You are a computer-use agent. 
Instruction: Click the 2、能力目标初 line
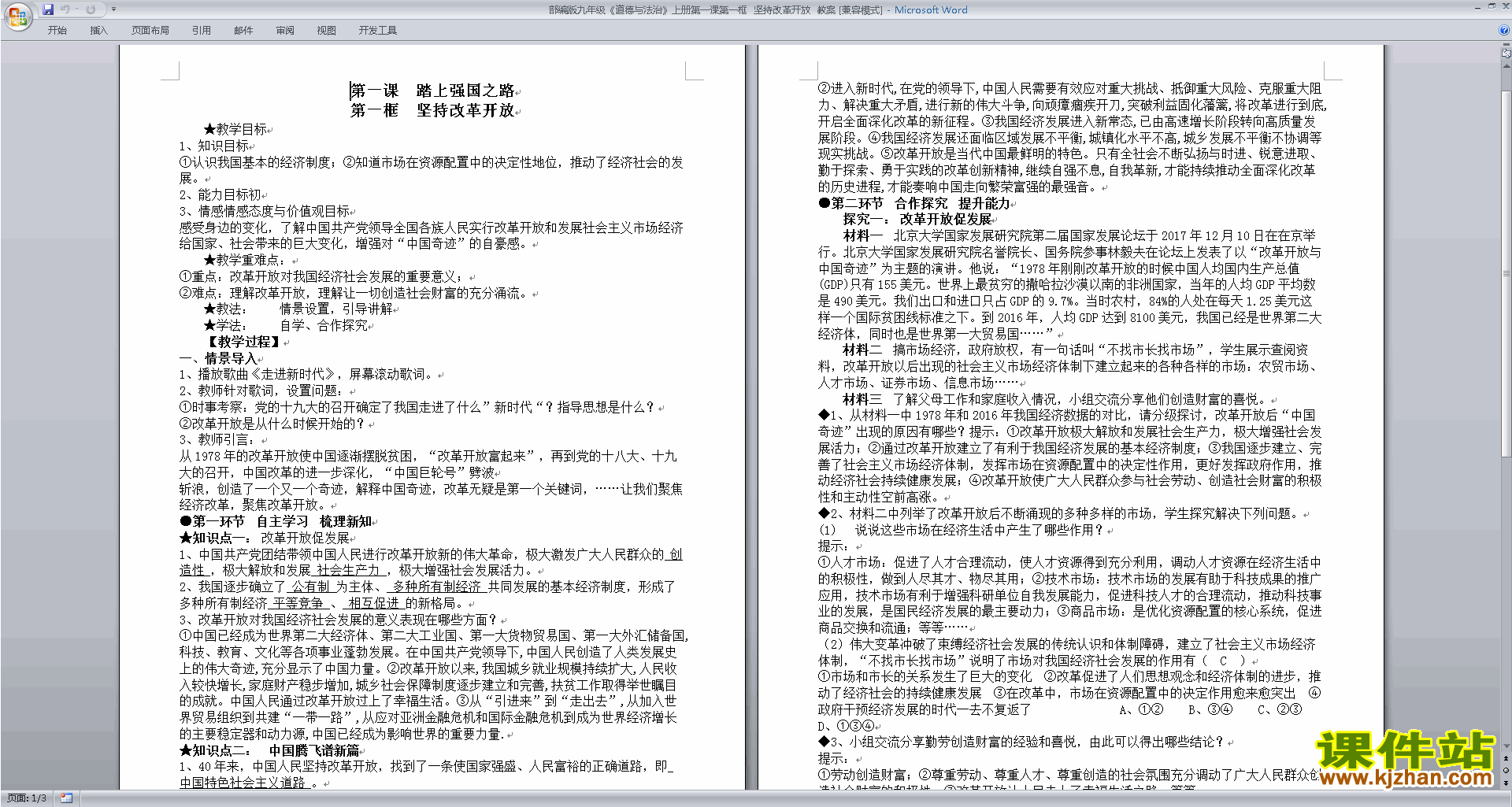pyautogui.click(x=220, y=194)
